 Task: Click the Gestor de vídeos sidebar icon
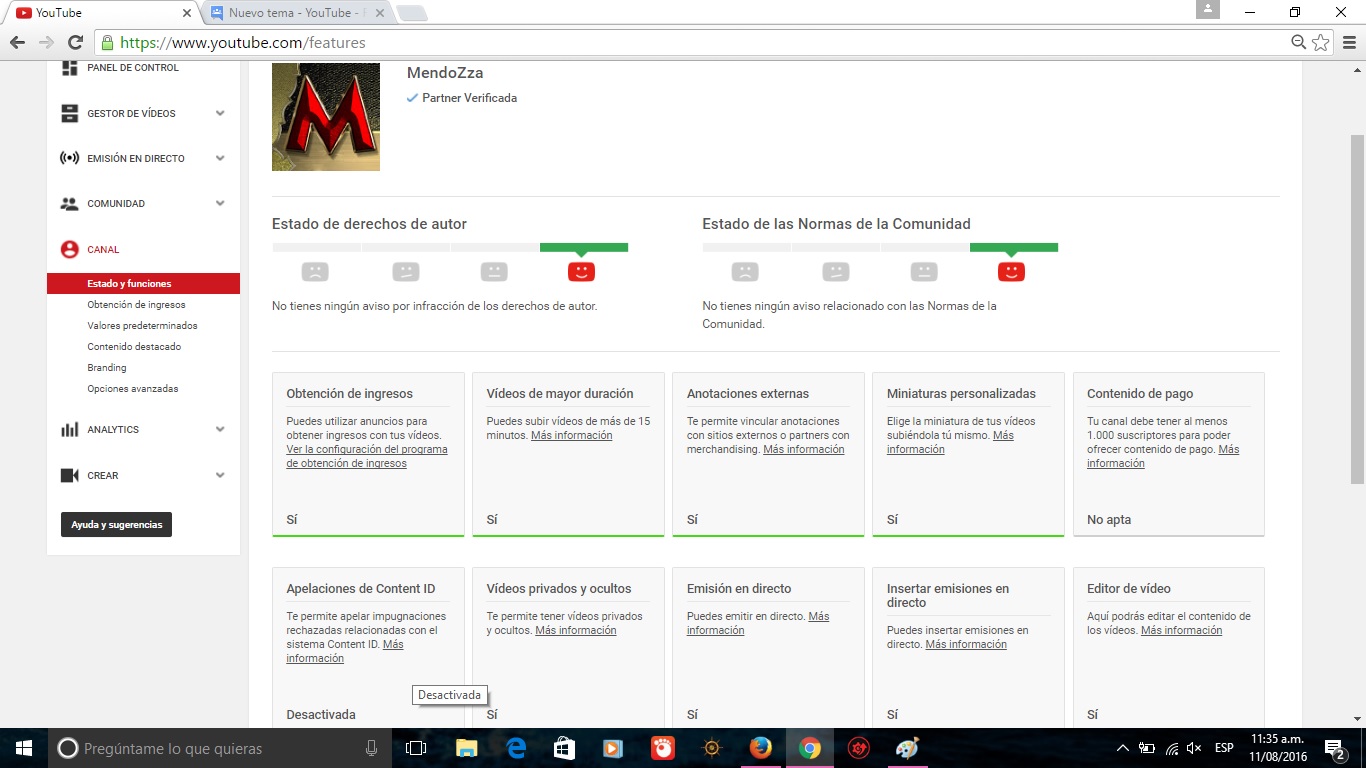click(69, 113)
